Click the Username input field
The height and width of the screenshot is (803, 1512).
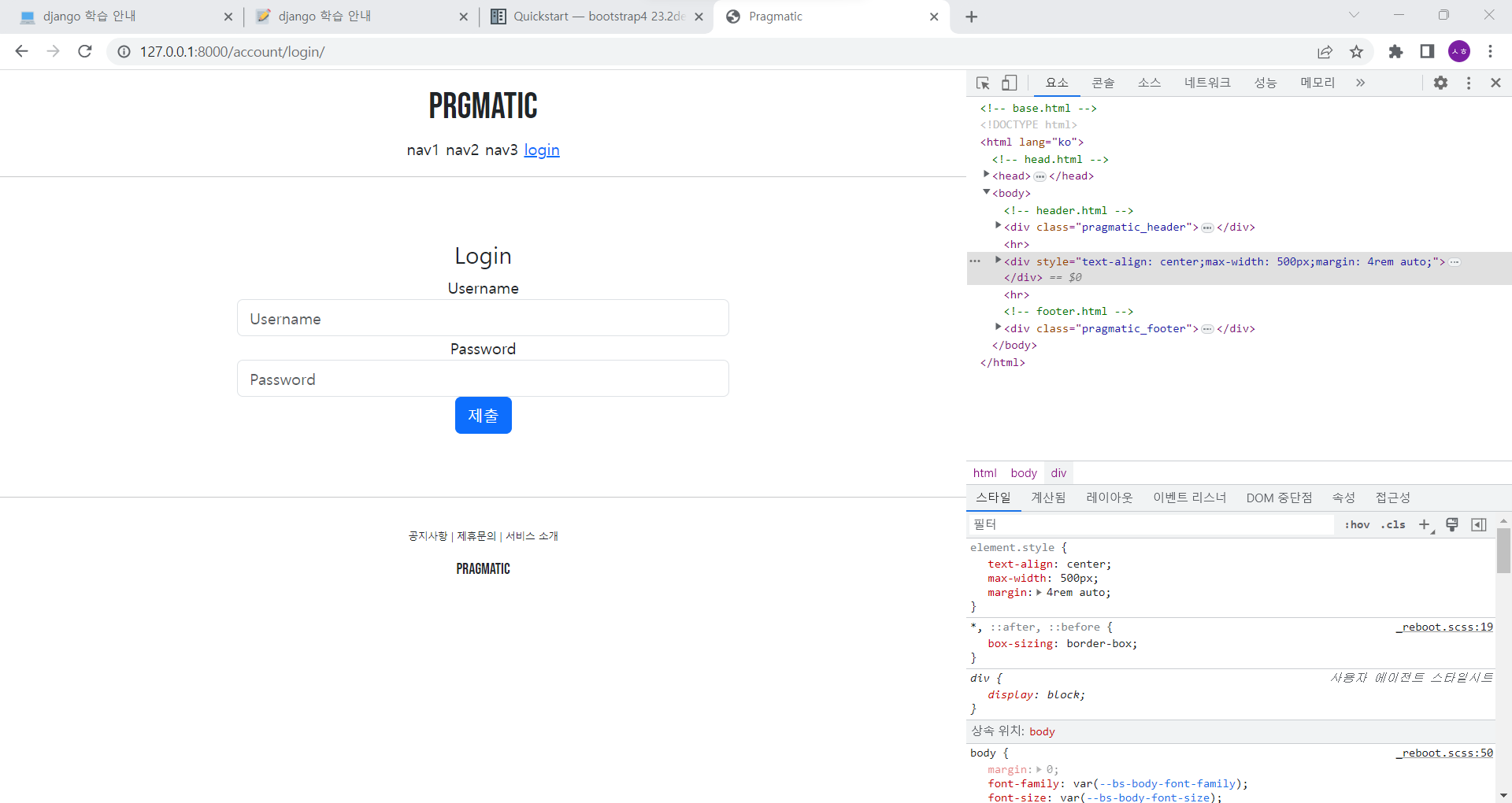483,318
